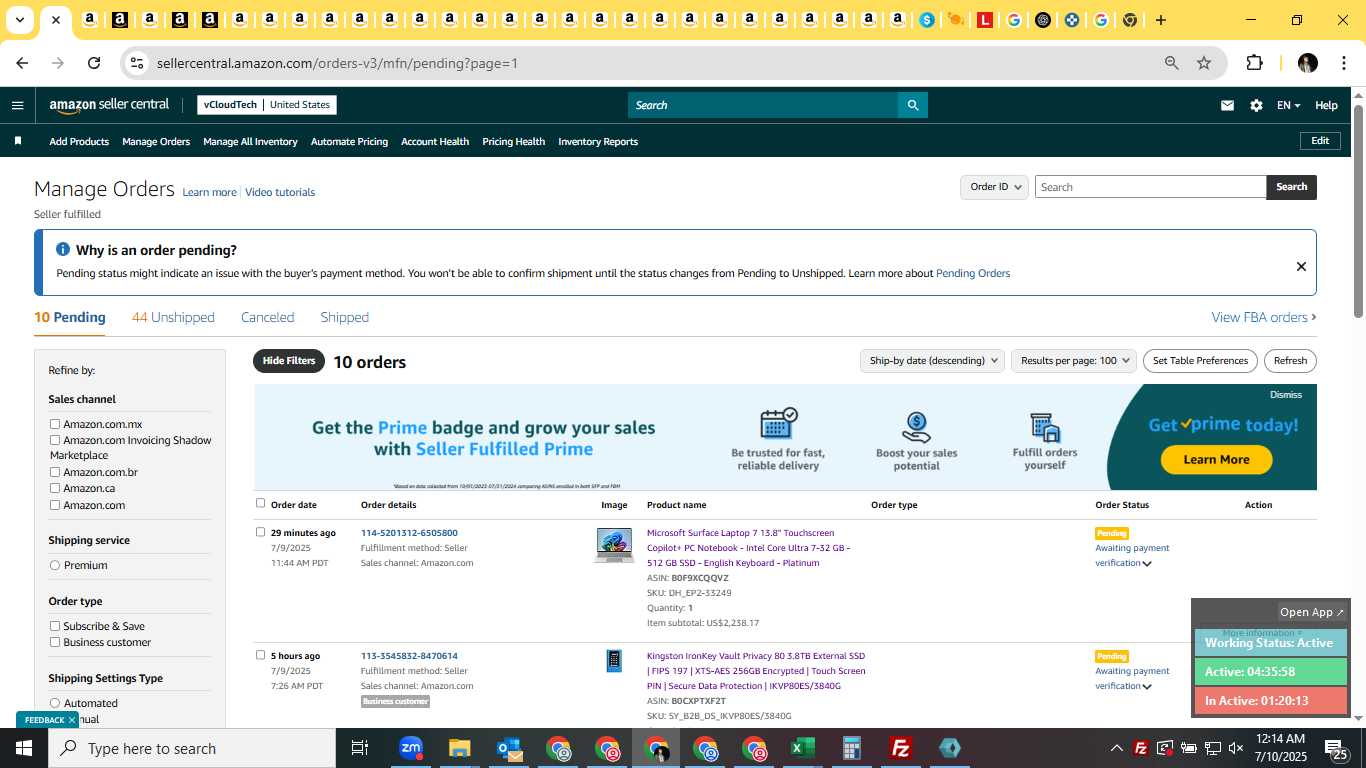Open the Chrome profile avatar
Viewport: 1366px width, 768px height.
[x=1308, y=63]
